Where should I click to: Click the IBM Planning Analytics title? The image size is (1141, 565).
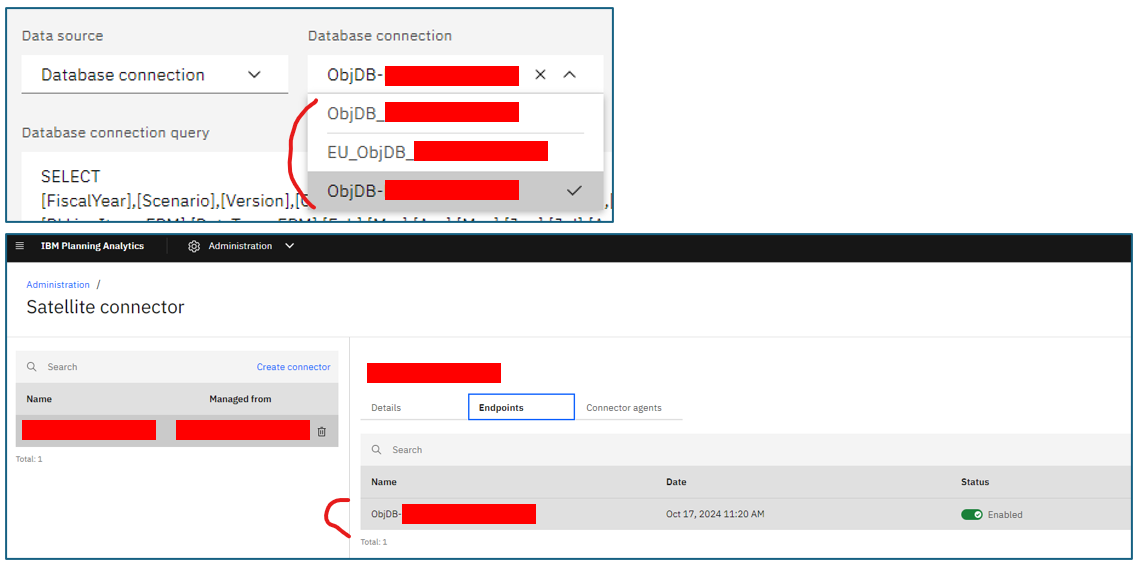point(92,246)
